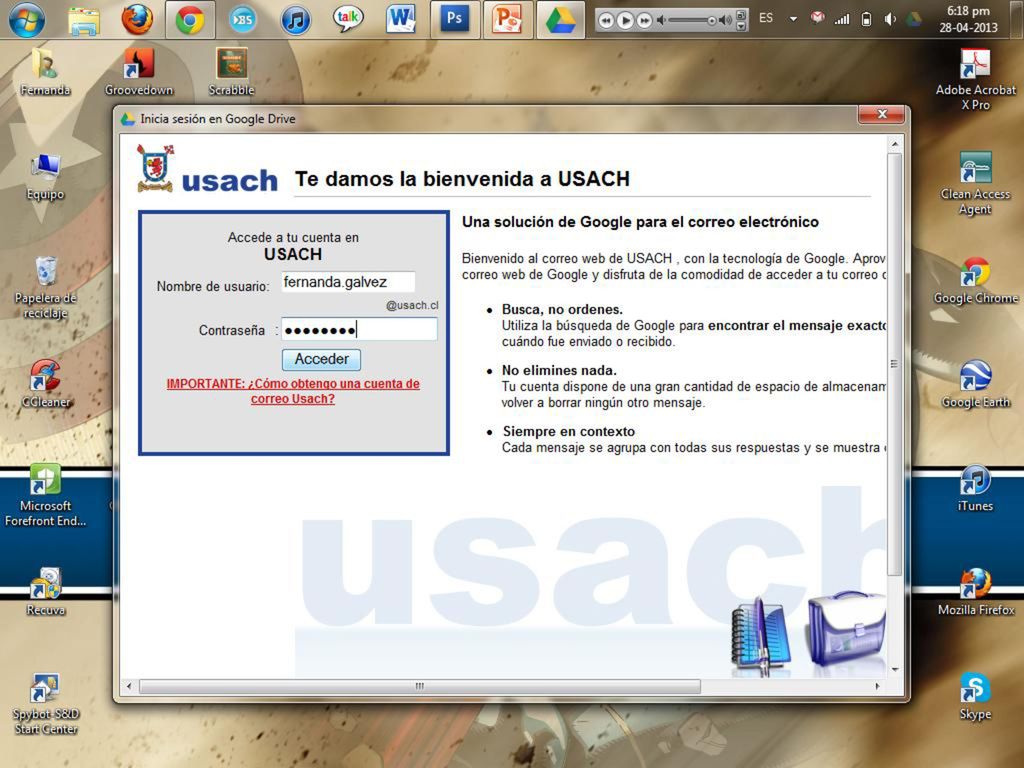
Task: Select the Adobe Acrobat X Pro shortcut
Action: tap(976, 80)
